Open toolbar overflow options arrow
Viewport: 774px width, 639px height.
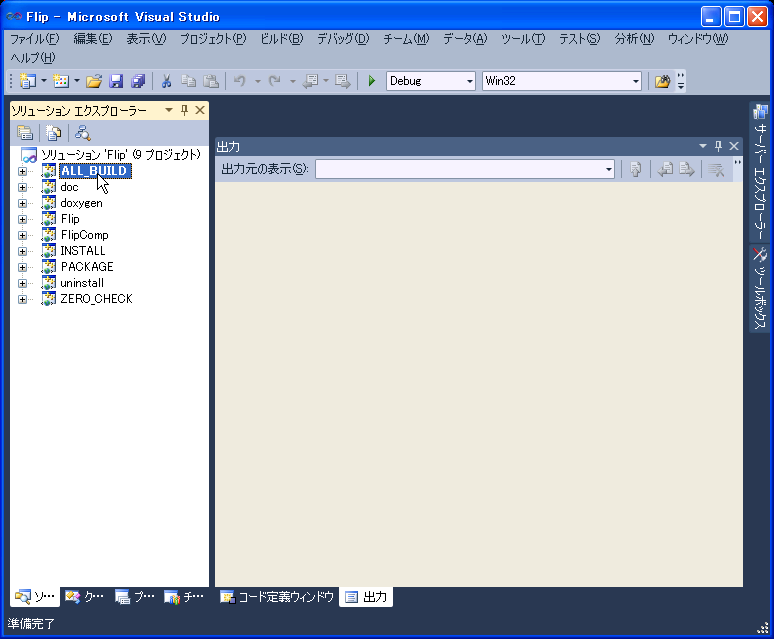pyautogui.click(x=681, y=81)
